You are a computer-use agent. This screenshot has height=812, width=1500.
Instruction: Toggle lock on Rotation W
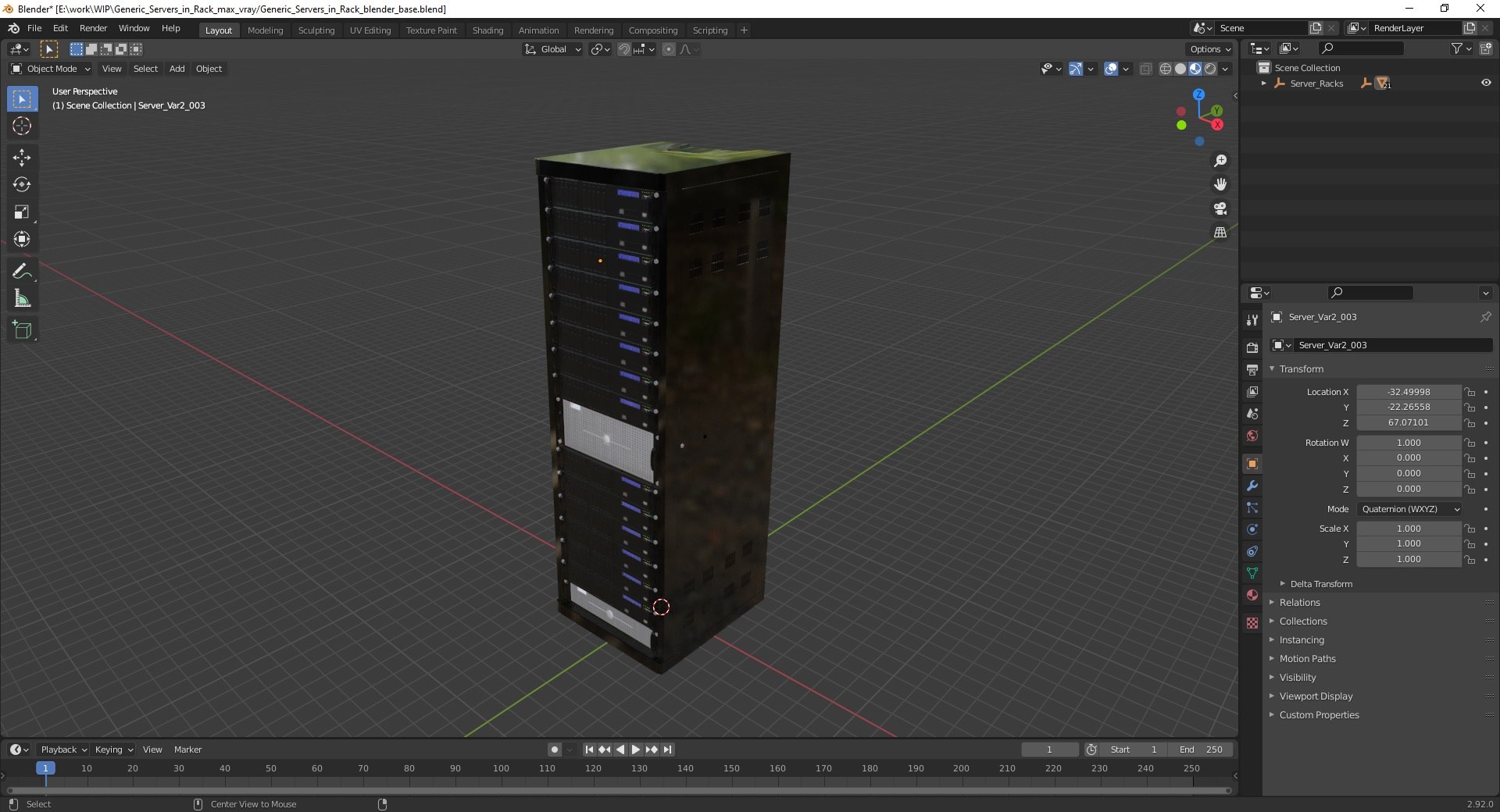[1470, 443]
